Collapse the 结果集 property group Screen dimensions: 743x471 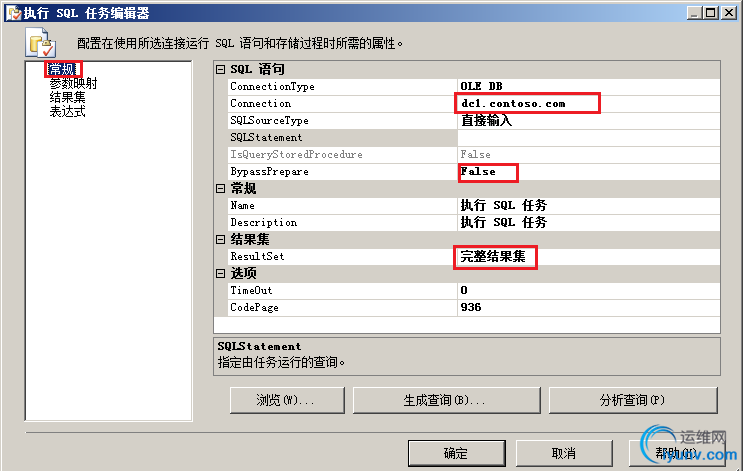(220, 239)
